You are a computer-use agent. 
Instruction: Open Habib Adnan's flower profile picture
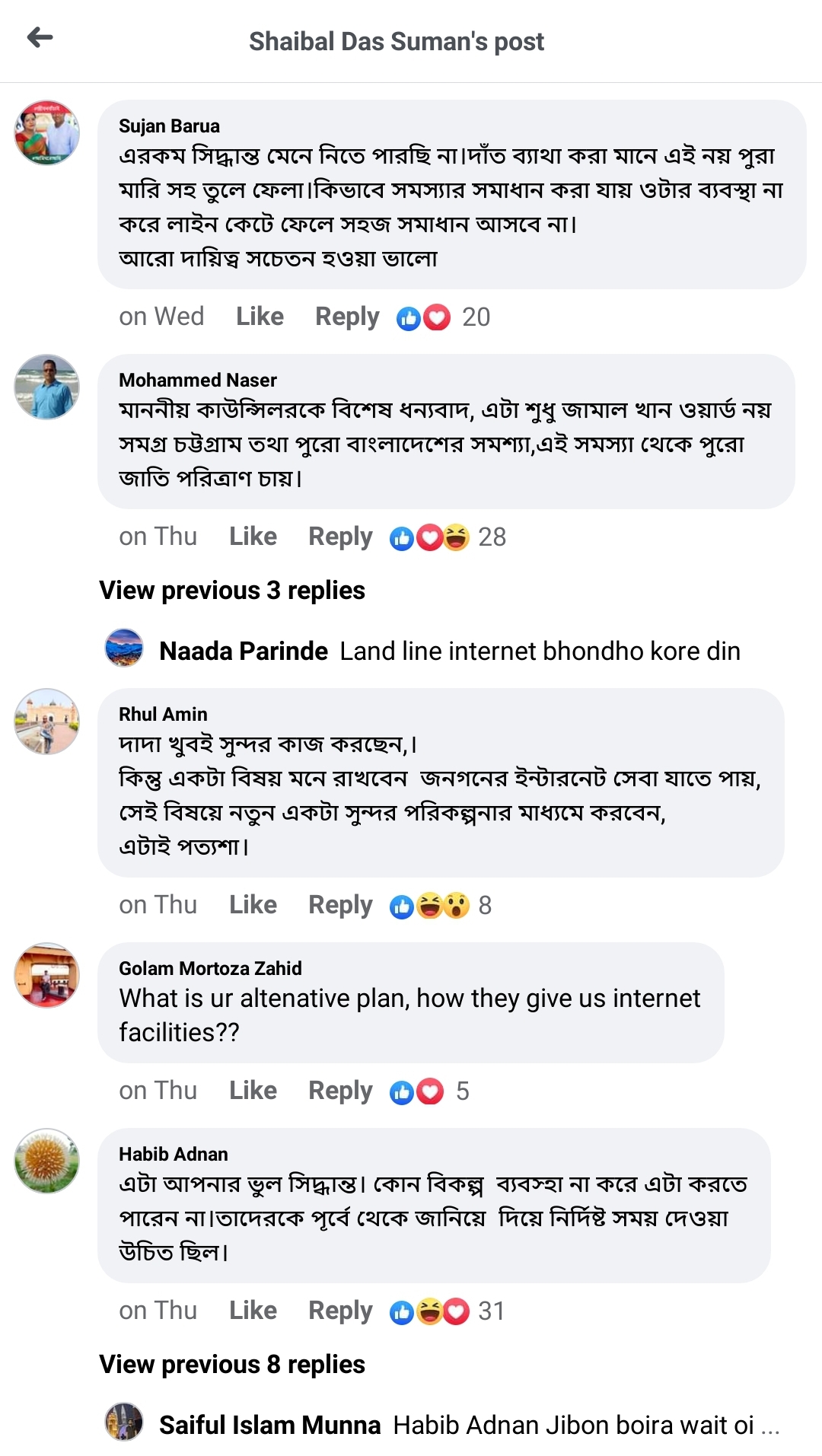[x=47, y=1161]
